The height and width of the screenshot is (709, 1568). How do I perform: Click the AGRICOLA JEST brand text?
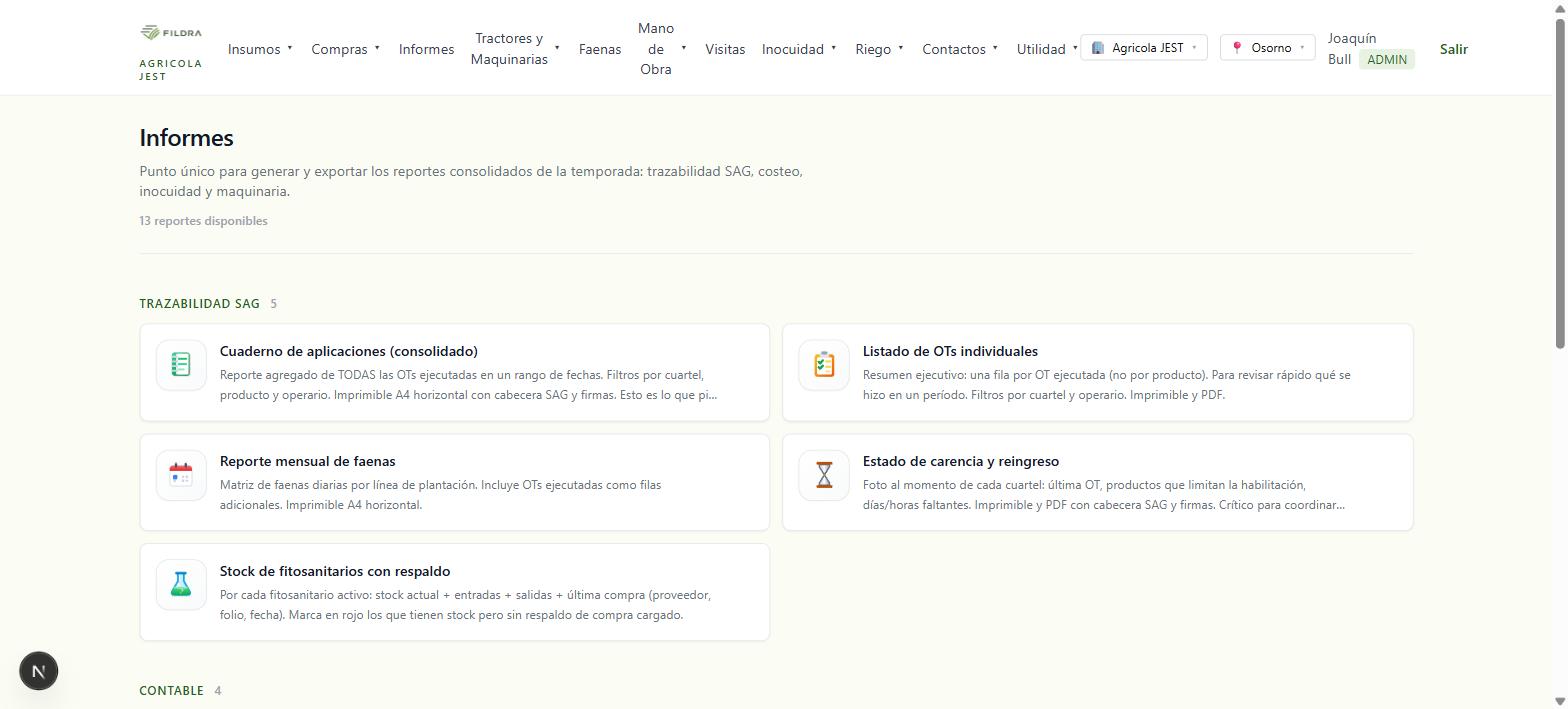click(x=170, y=70)
